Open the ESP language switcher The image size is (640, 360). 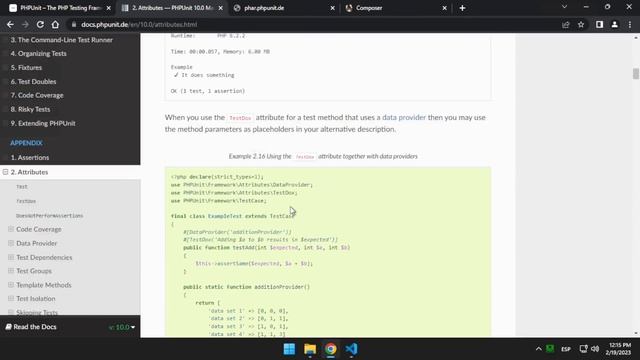point(566,349)
